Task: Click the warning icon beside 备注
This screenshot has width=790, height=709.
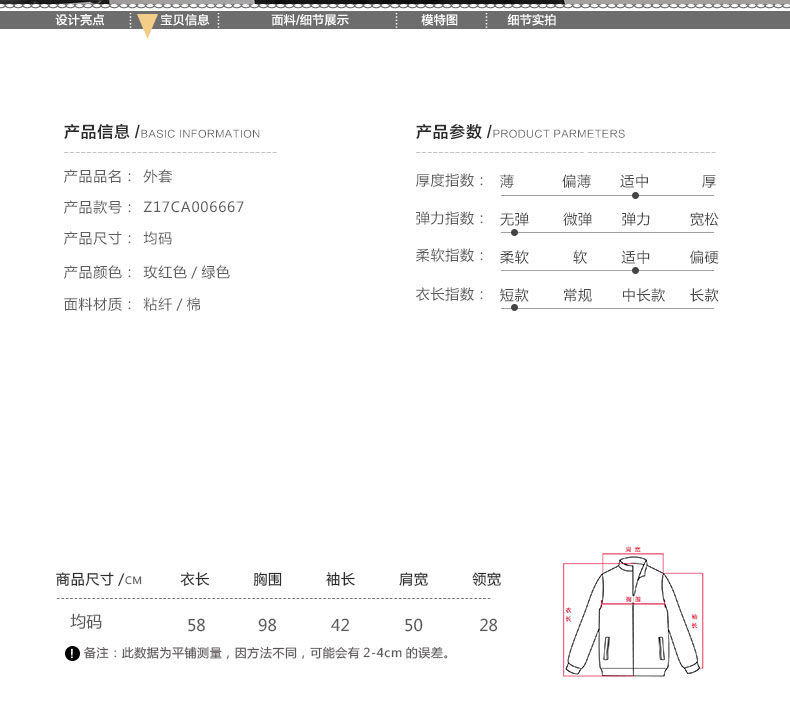Action: (71, 654)
